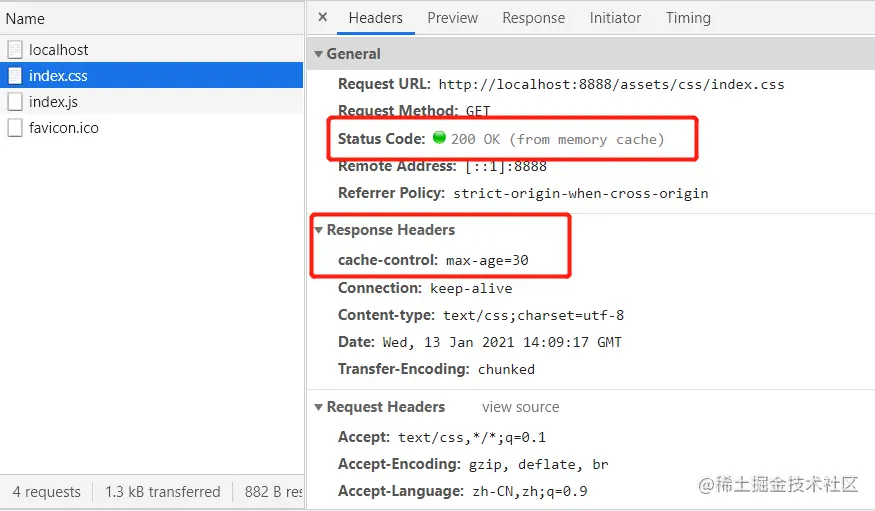
Task: Open the Response tab
Action: coord(533,18)
